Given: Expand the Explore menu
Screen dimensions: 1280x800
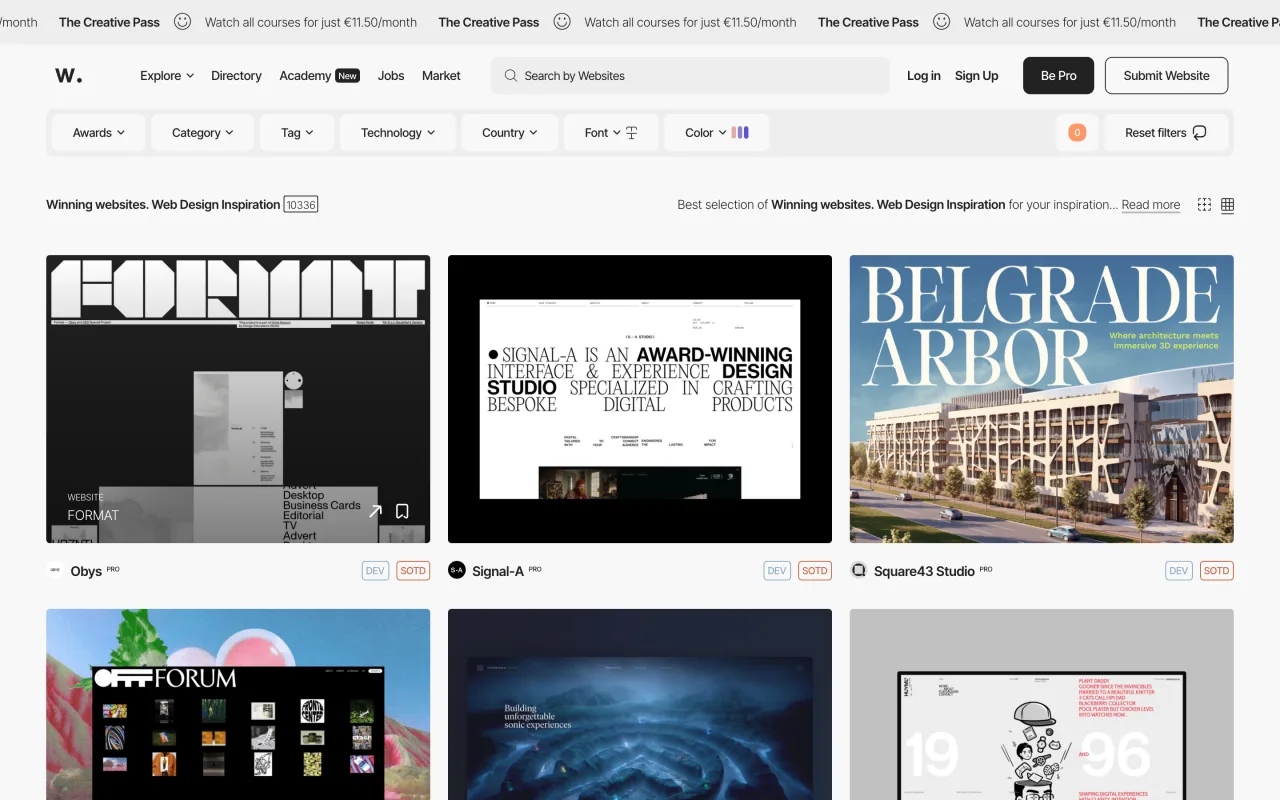Looking at the screenshot, I should coord(167,75).
